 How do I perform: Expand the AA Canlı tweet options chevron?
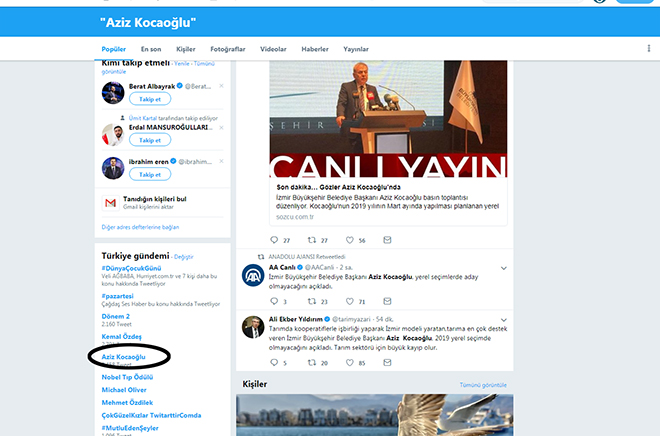503,268
